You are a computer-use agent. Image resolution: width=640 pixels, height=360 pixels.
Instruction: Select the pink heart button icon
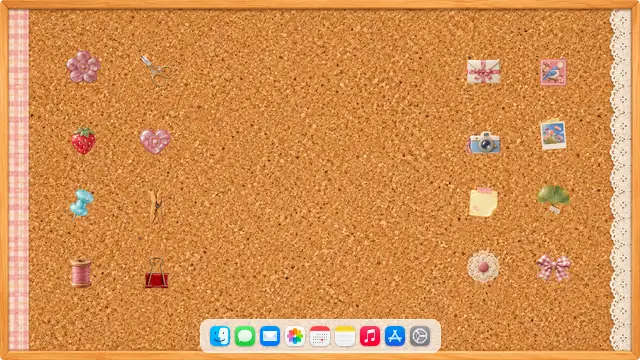[155, 141]
